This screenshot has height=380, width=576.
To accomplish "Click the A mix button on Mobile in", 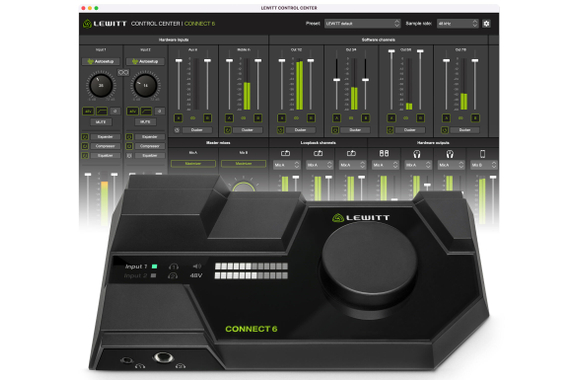I will (x=229, y=118).
